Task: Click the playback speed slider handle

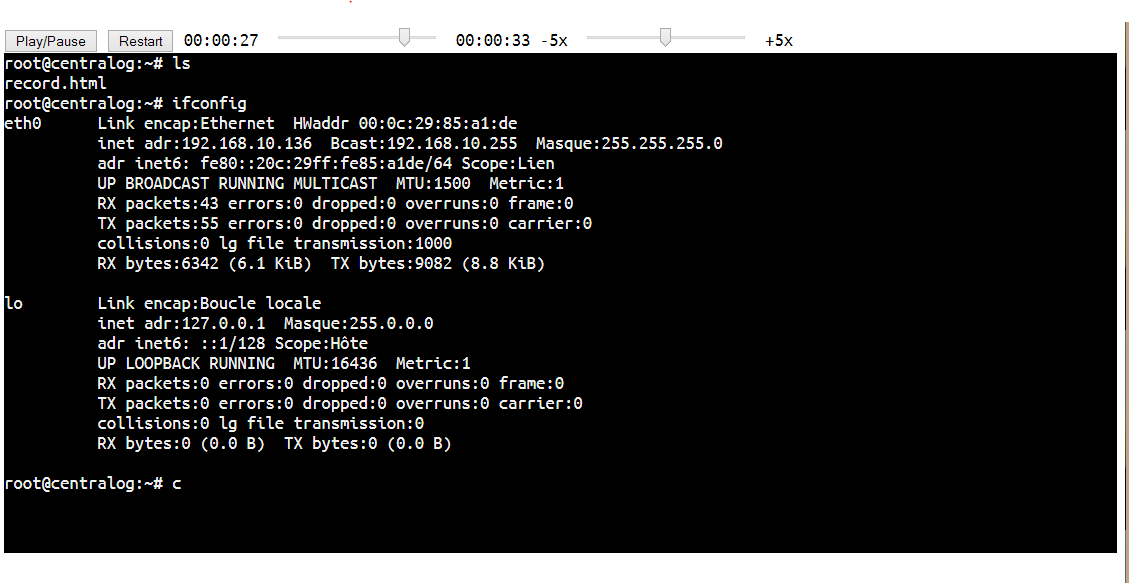Action: pyautogui.click(x=665, y=38)
